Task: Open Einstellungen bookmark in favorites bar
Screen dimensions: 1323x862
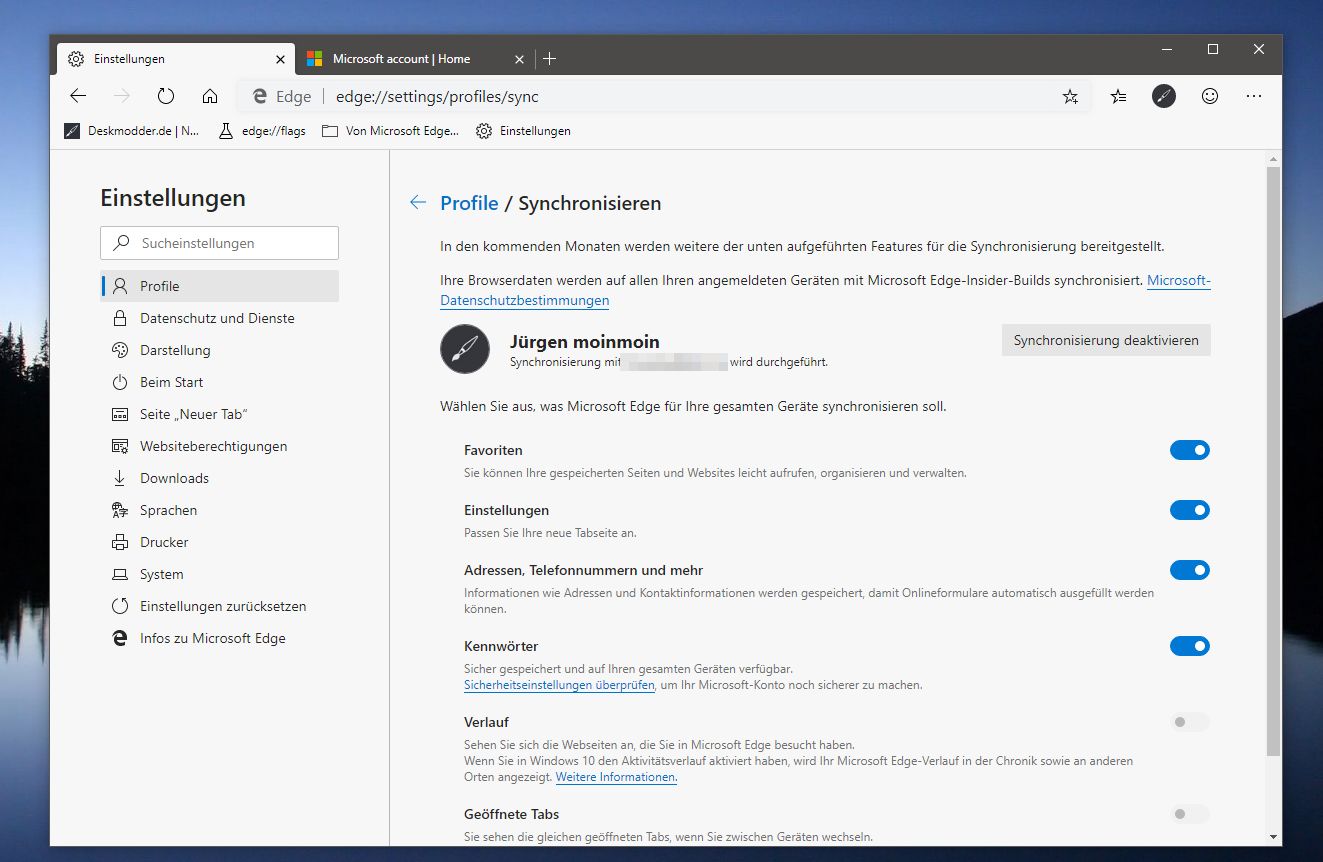Action: click(x=523, y=131)
